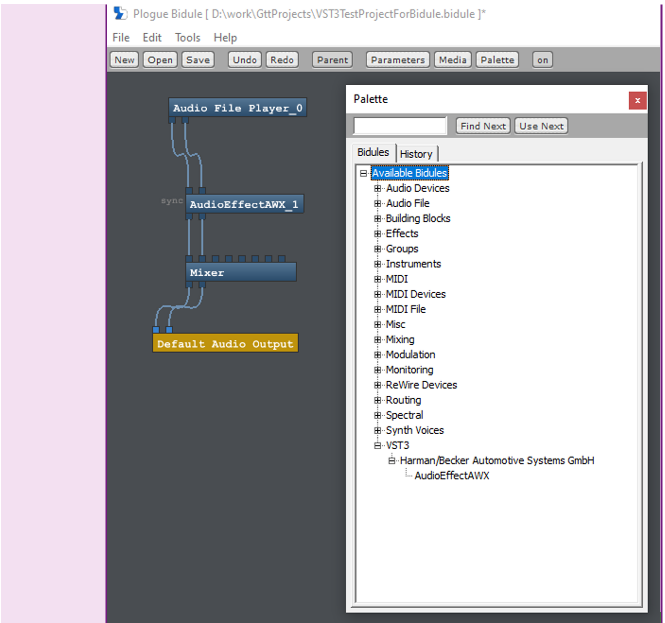665x623 pixels.
Task: Collapse Harman/Becker Automotive Systems GmbH node
Action: (391, 461)
